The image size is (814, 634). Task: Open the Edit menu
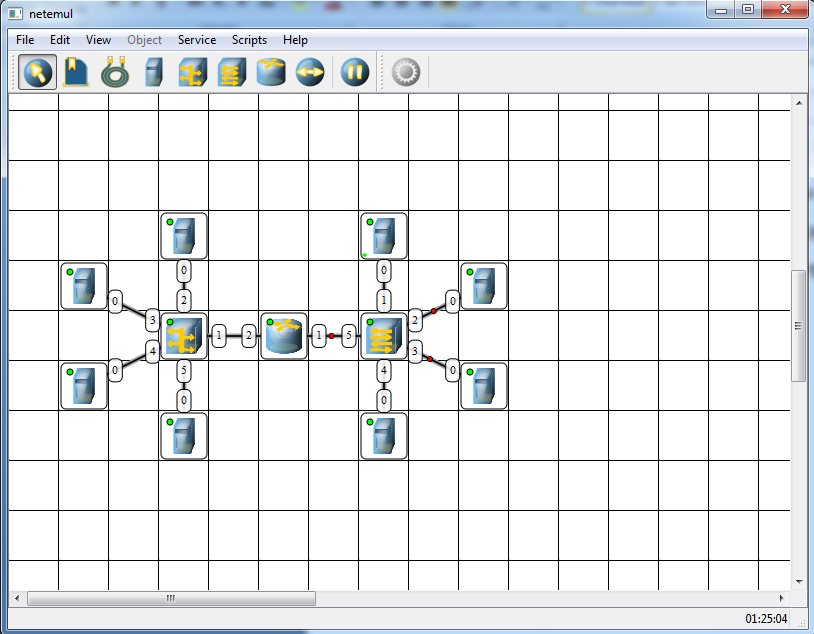(60, 40)
